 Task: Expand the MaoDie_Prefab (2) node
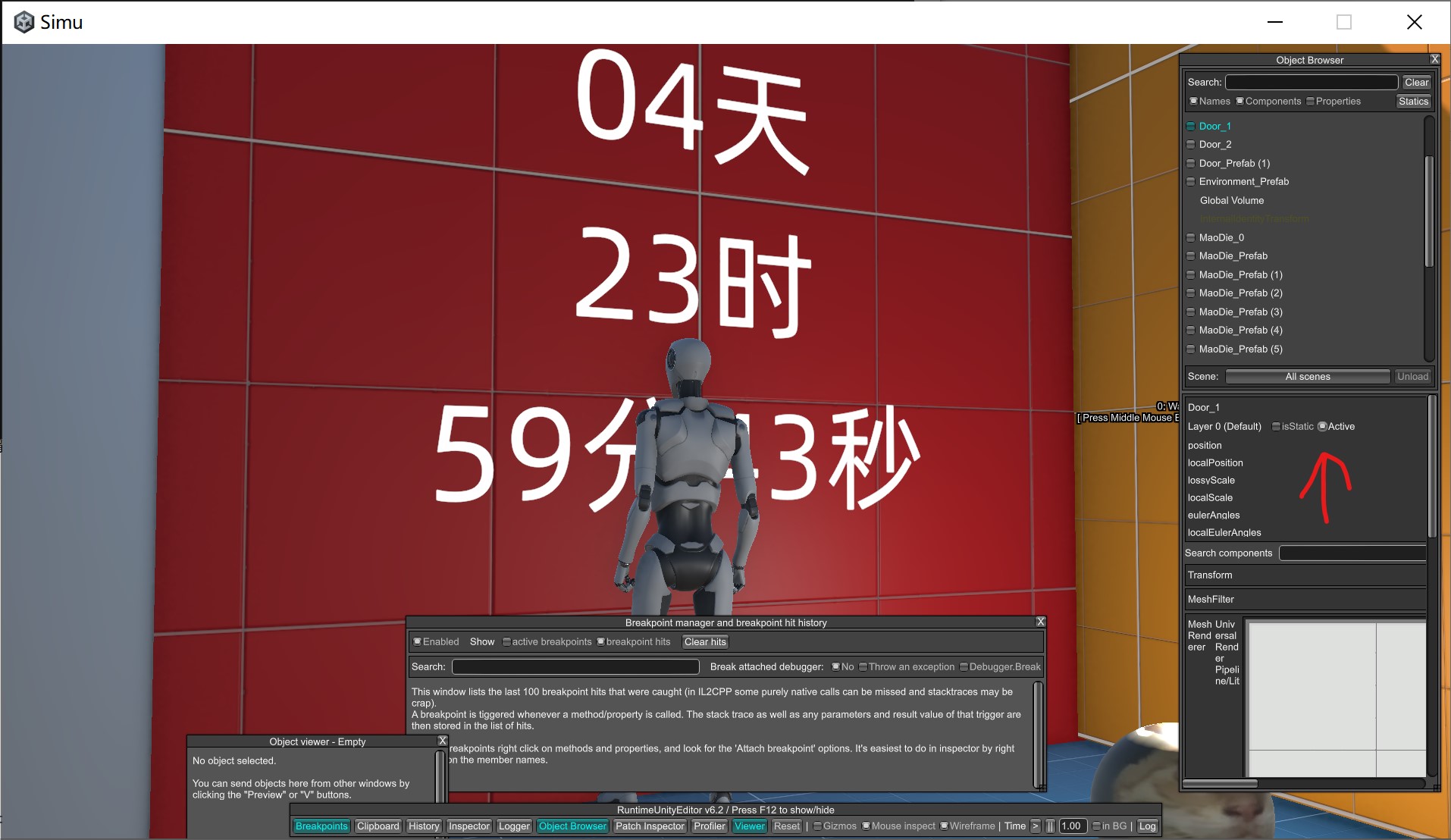tap(1190, 293)
